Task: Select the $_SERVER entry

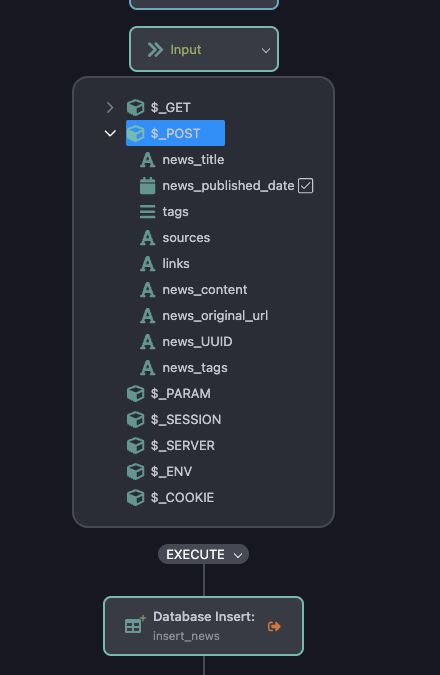Action: tap(183, 446)
